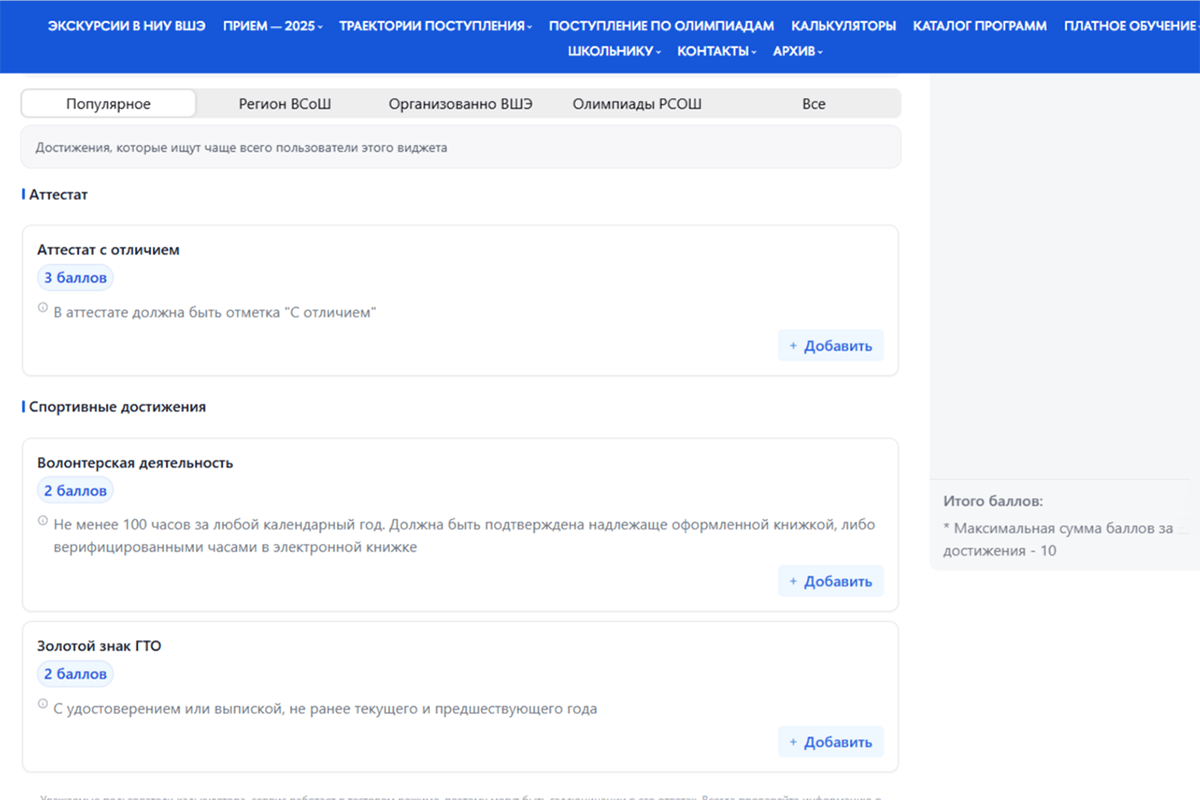
Task: Switch to the Олимпиады РСОШ tab
Action: pyautogui.click(x=637, y=104)
